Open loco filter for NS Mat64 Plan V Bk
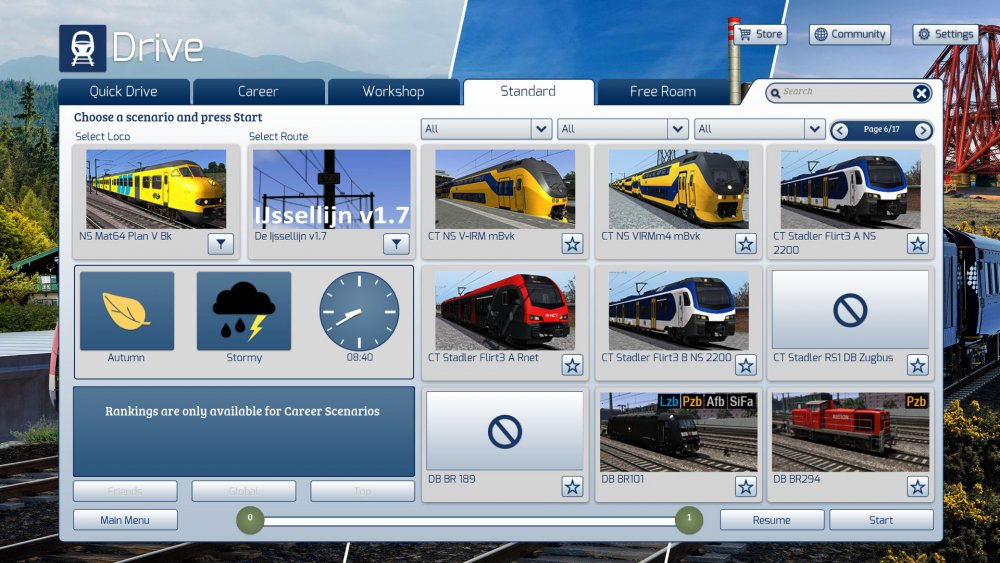This screenshot has height=563, width=1000. [221, 244]
